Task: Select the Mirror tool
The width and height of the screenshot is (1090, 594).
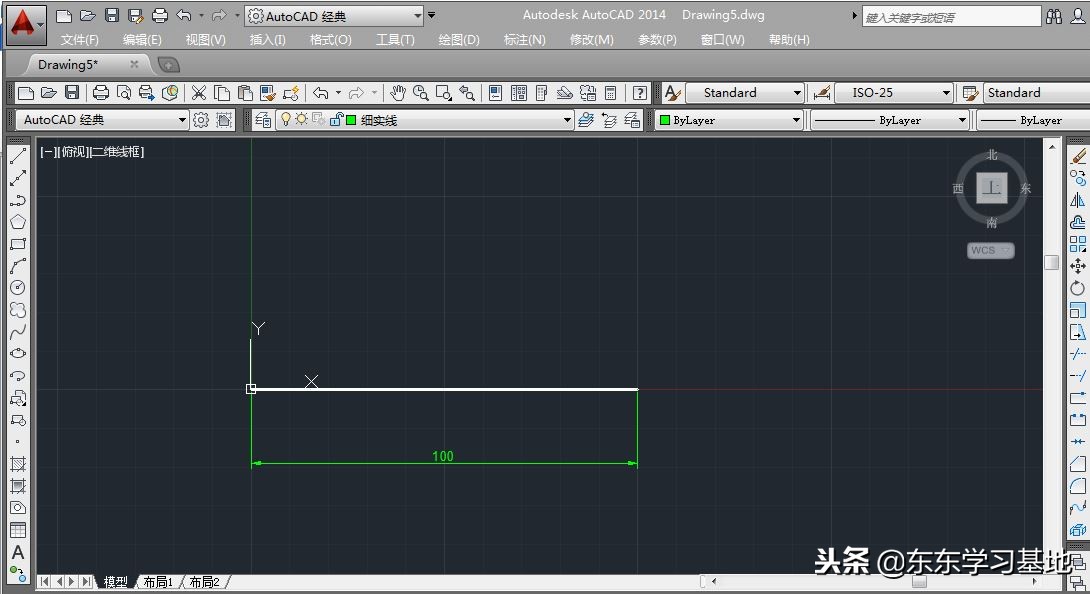Action: (x=1078, y=200)
